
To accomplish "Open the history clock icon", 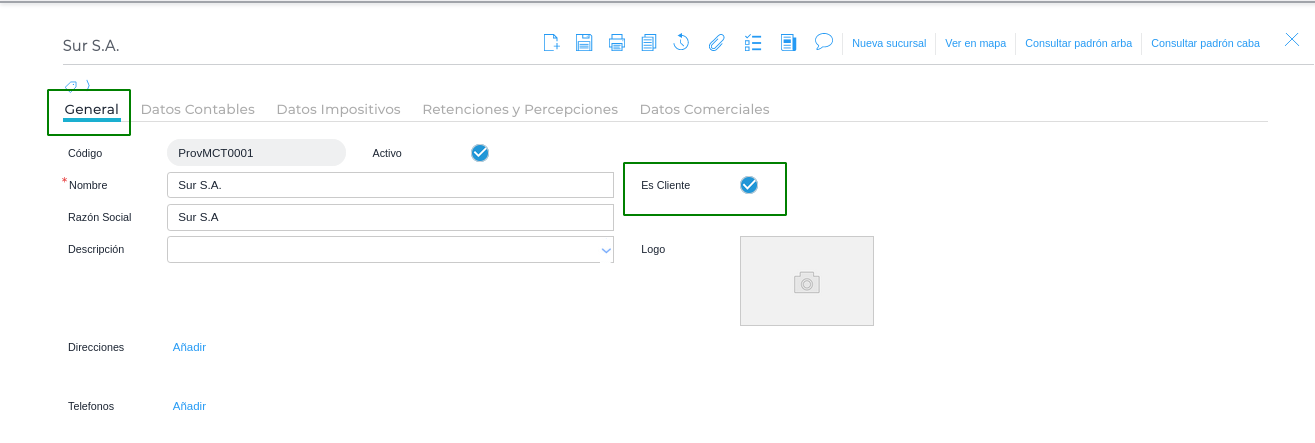I will [681, 42].
